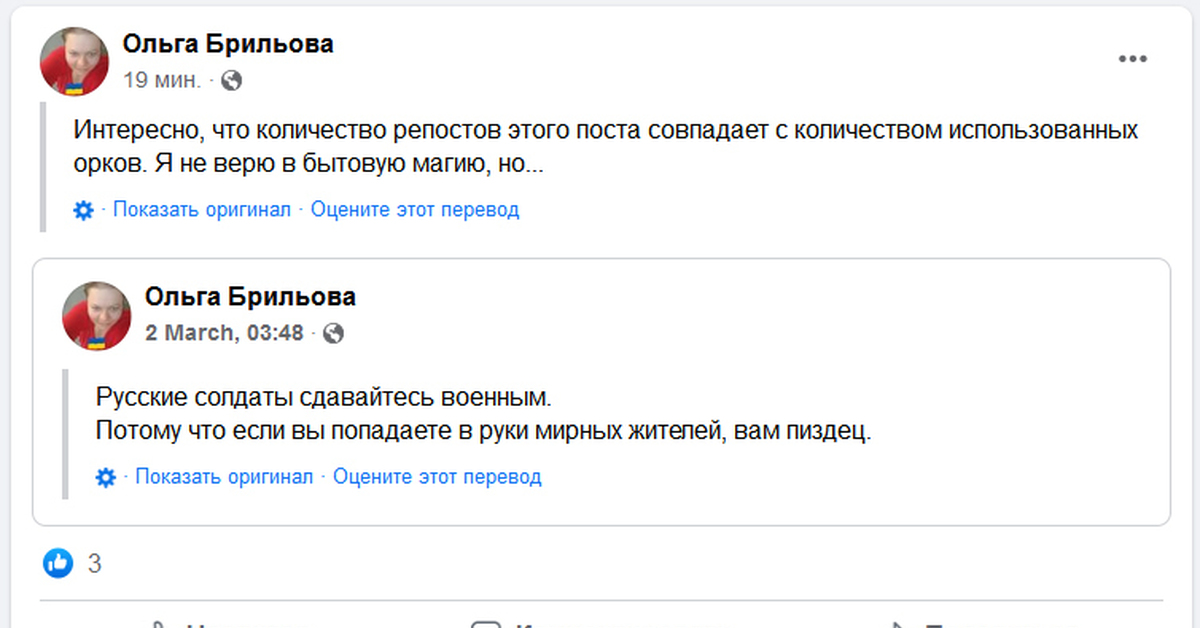
Task: Click the blue thumbs-up reaction icon
Action: click(x=58, y=564)
